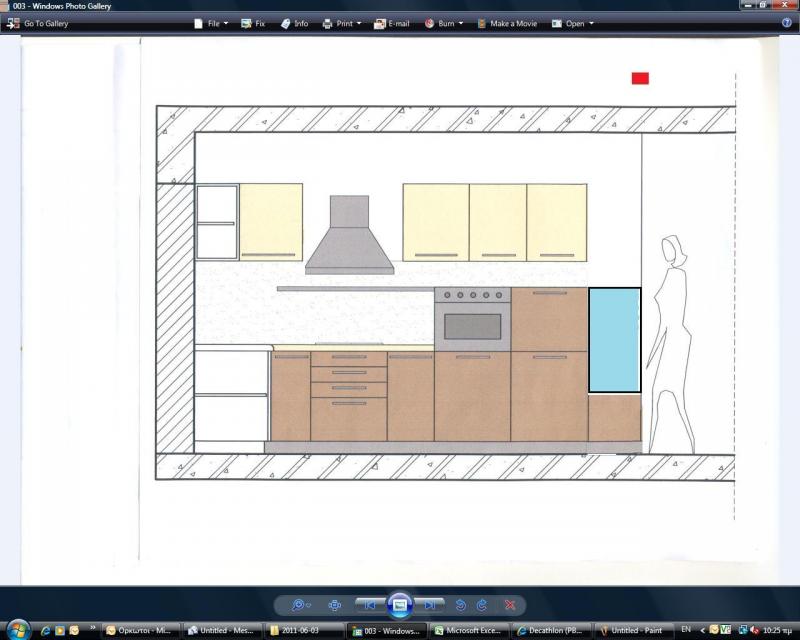The image size is (800, 640).
Task: Open the File menu dropdown
Action: click(x=211, y=23)
